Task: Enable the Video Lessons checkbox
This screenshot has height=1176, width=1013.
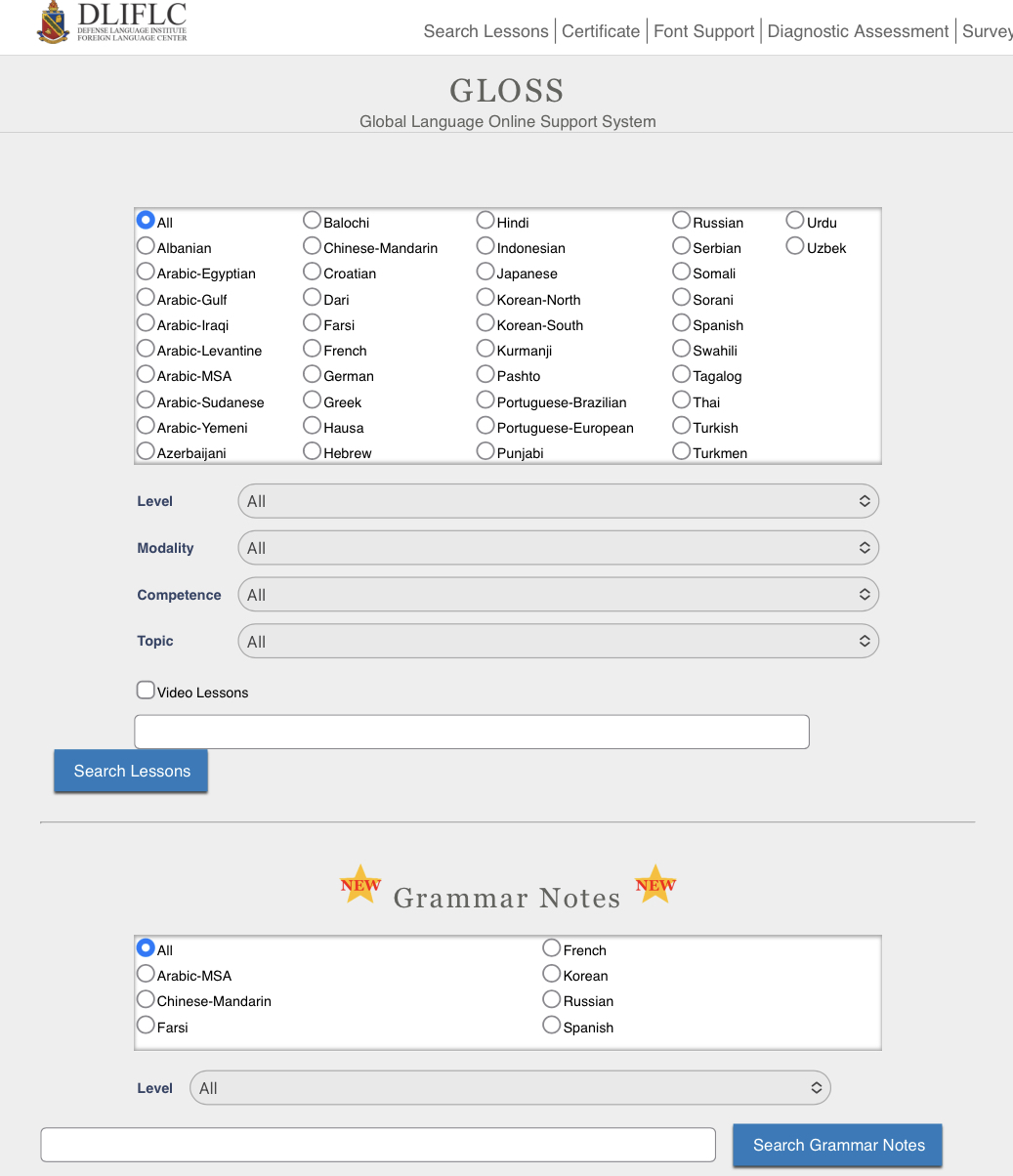Action: (x=146, y=691)
